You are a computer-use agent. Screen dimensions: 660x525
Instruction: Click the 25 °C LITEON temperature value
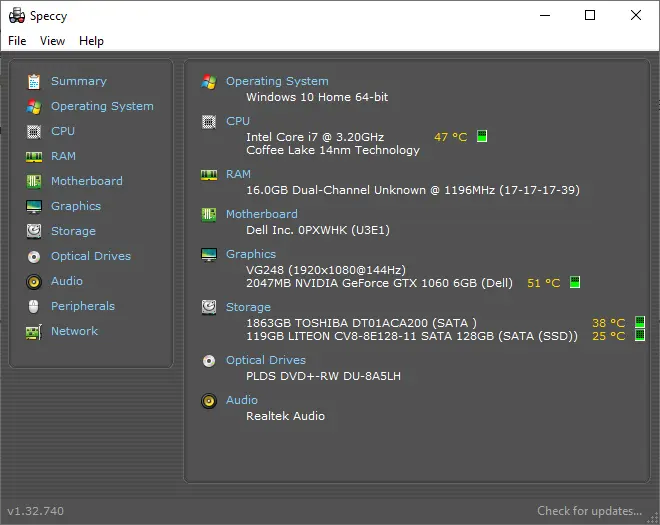point(609,336)
